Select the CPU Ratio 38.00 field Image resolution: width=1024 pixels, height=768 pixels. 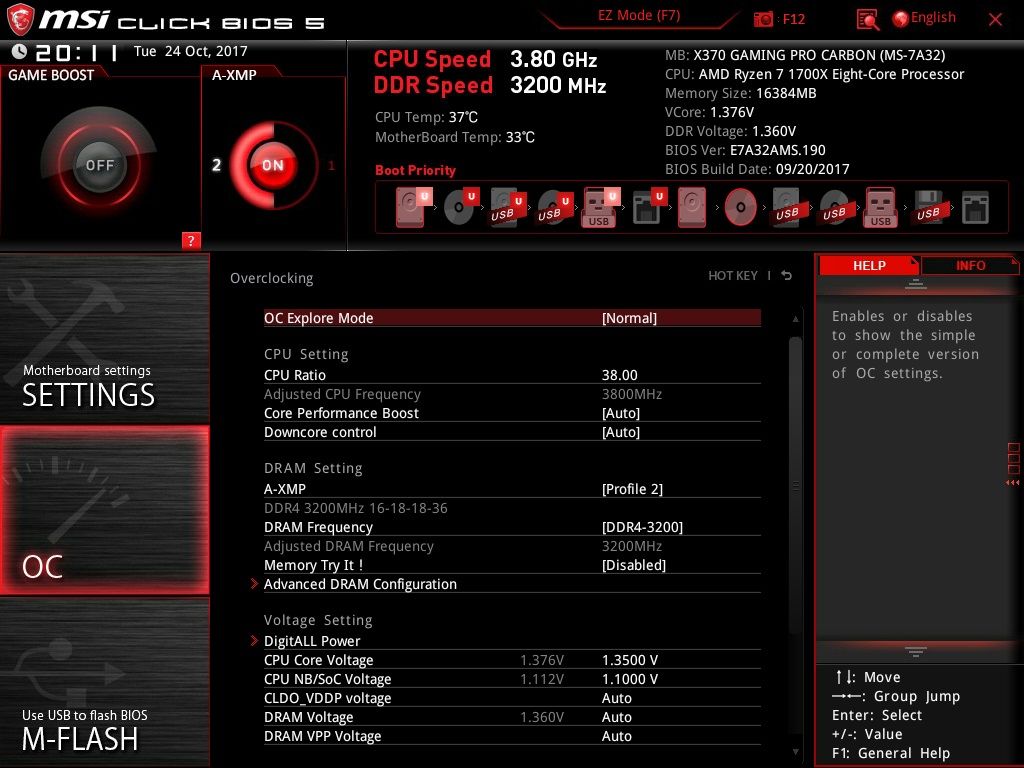tap(512, 375)
